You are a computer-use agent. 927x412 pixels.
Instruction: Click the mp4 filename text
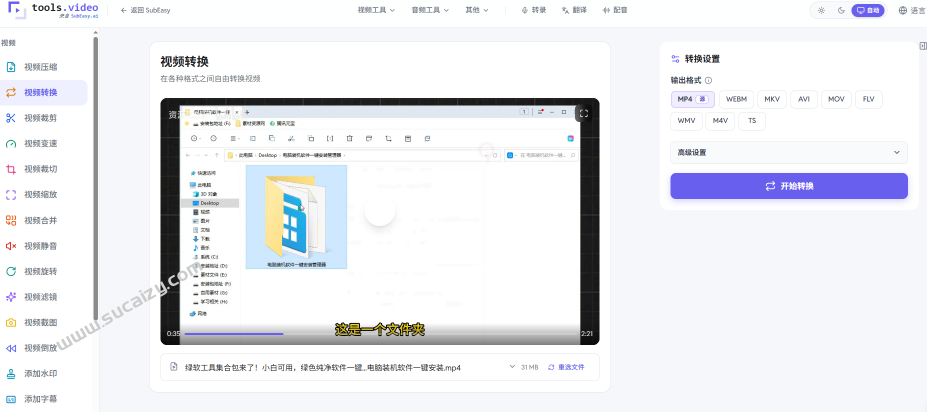coord(323,367)
